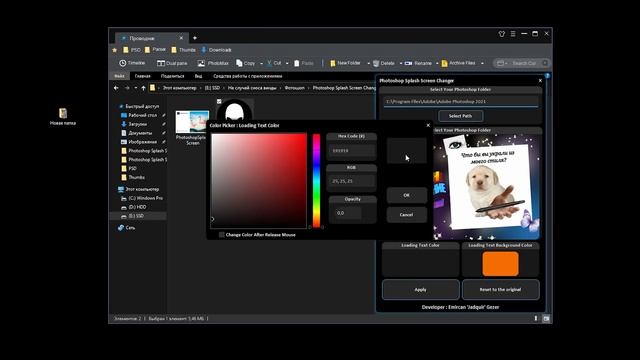Go forward with the right arrow
This screenshot has width=640, height=360.
(x=127, y=88)
